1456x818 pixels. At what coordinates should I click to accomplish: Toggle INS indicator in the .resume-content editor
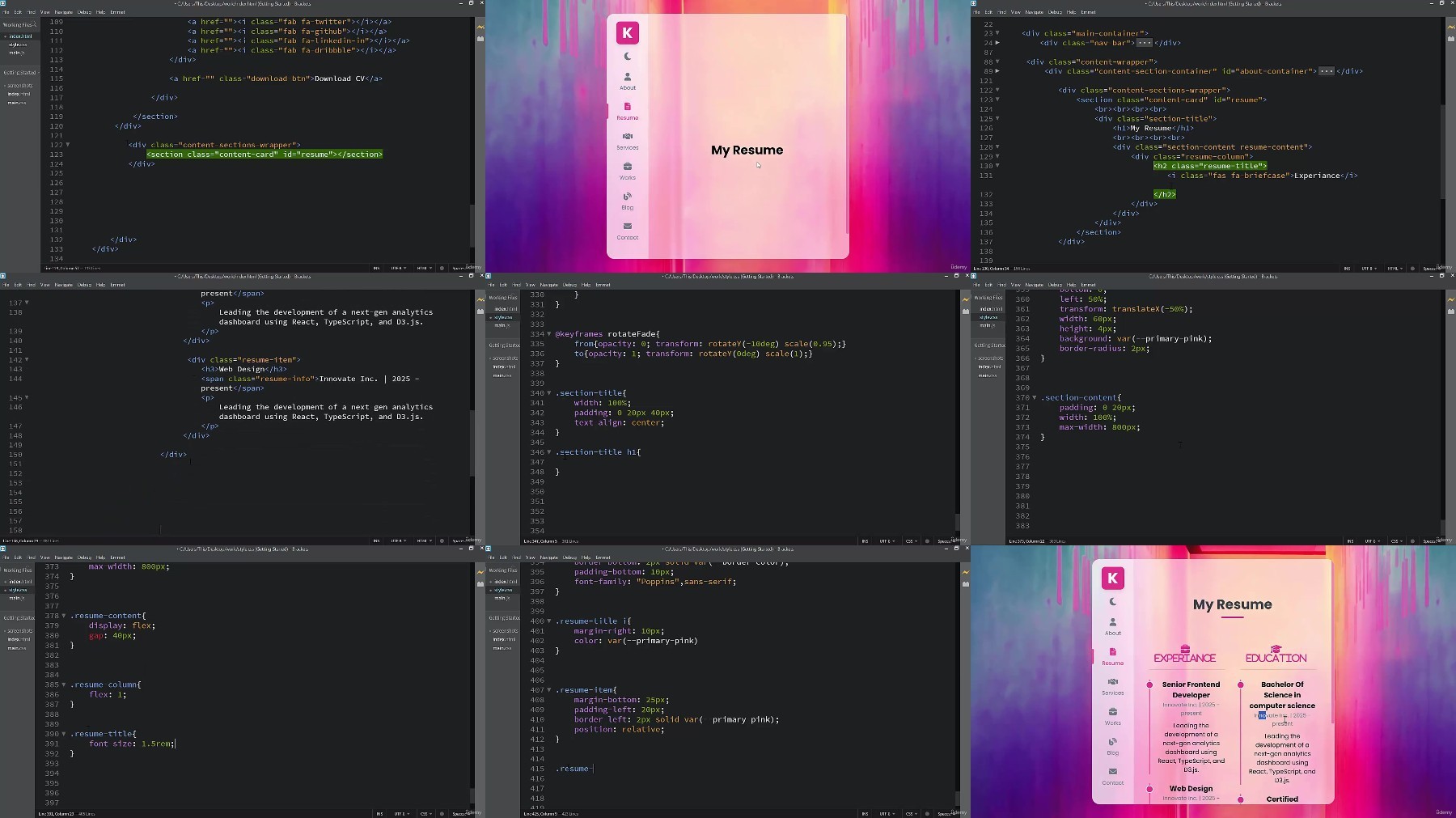pos(379,813)
